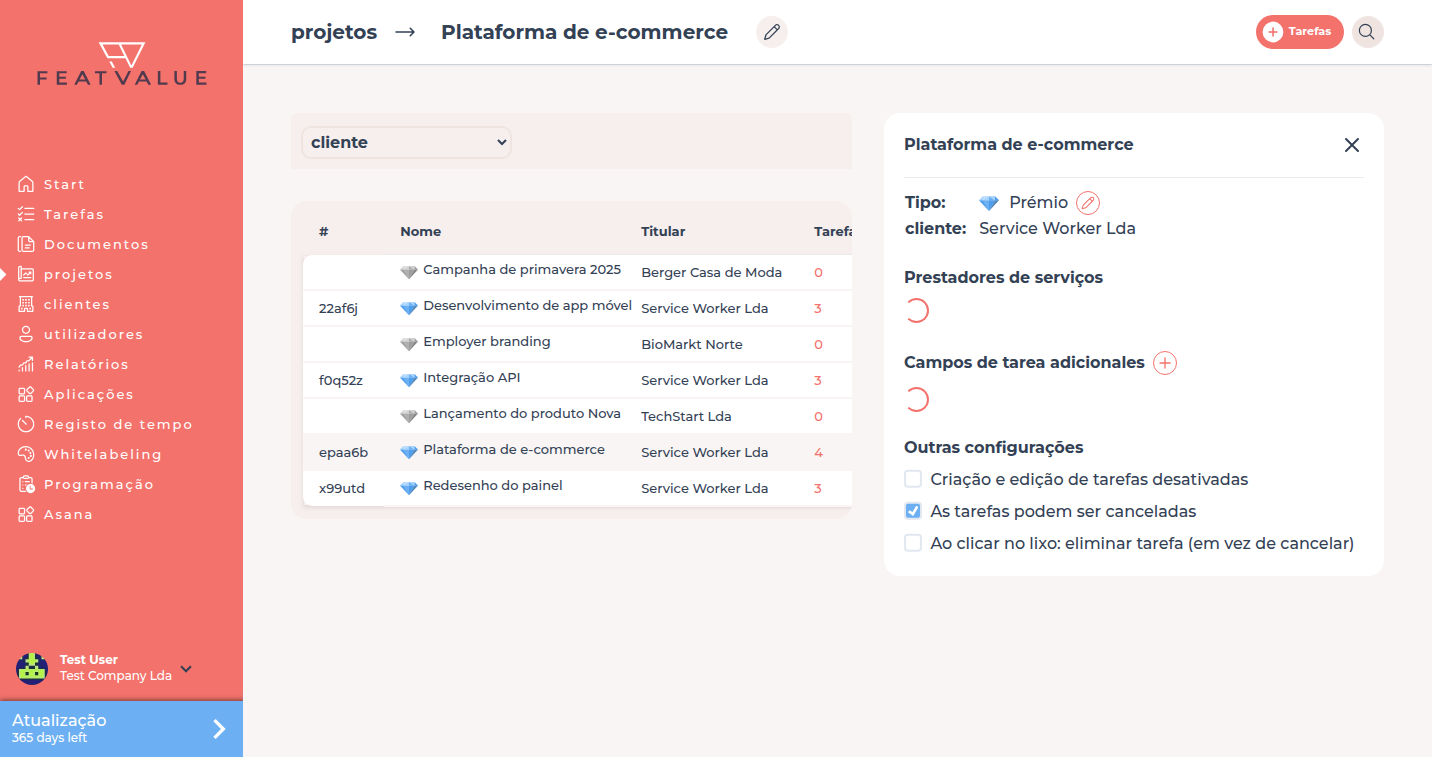Viewport: 1432px width, 757px height.
Task: Click project ID x99utd
Action: pos(341,489)
